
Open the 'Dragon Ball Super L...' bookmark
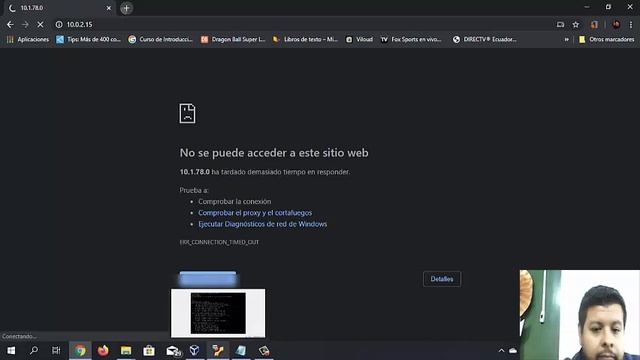pyautogui.click(x=233, y=40)
